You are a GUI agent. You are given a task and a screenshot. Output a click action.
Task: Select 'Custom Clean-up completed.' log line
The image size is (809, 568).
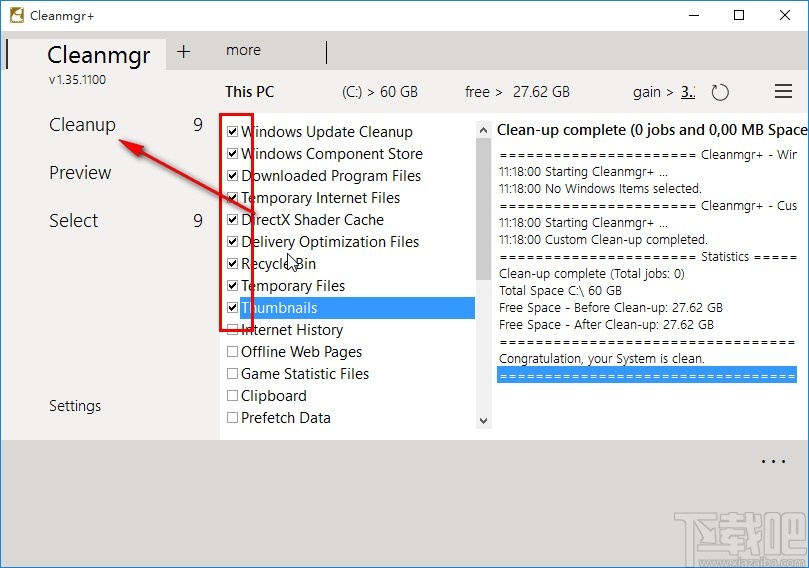(603, 239)
